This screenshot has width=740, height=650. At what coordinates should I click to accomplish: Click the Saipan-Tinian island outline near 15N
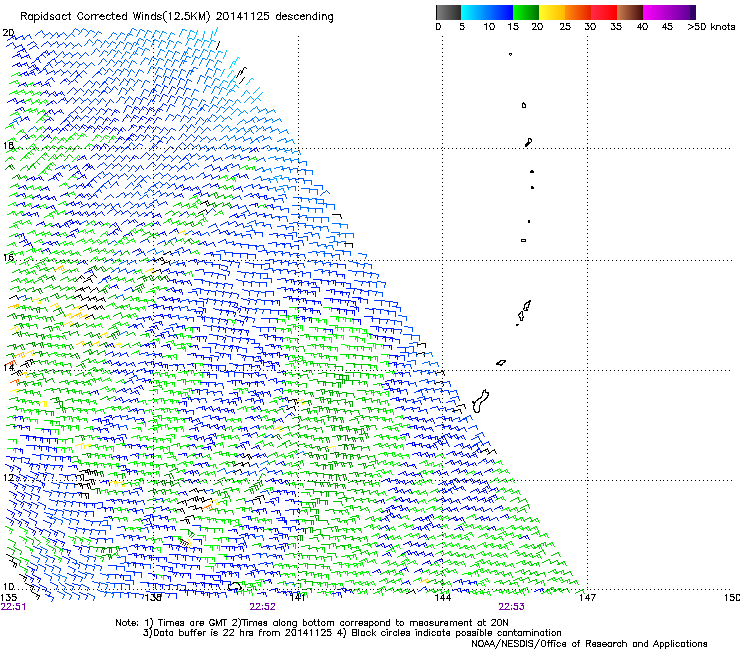(x=524, y=311)
